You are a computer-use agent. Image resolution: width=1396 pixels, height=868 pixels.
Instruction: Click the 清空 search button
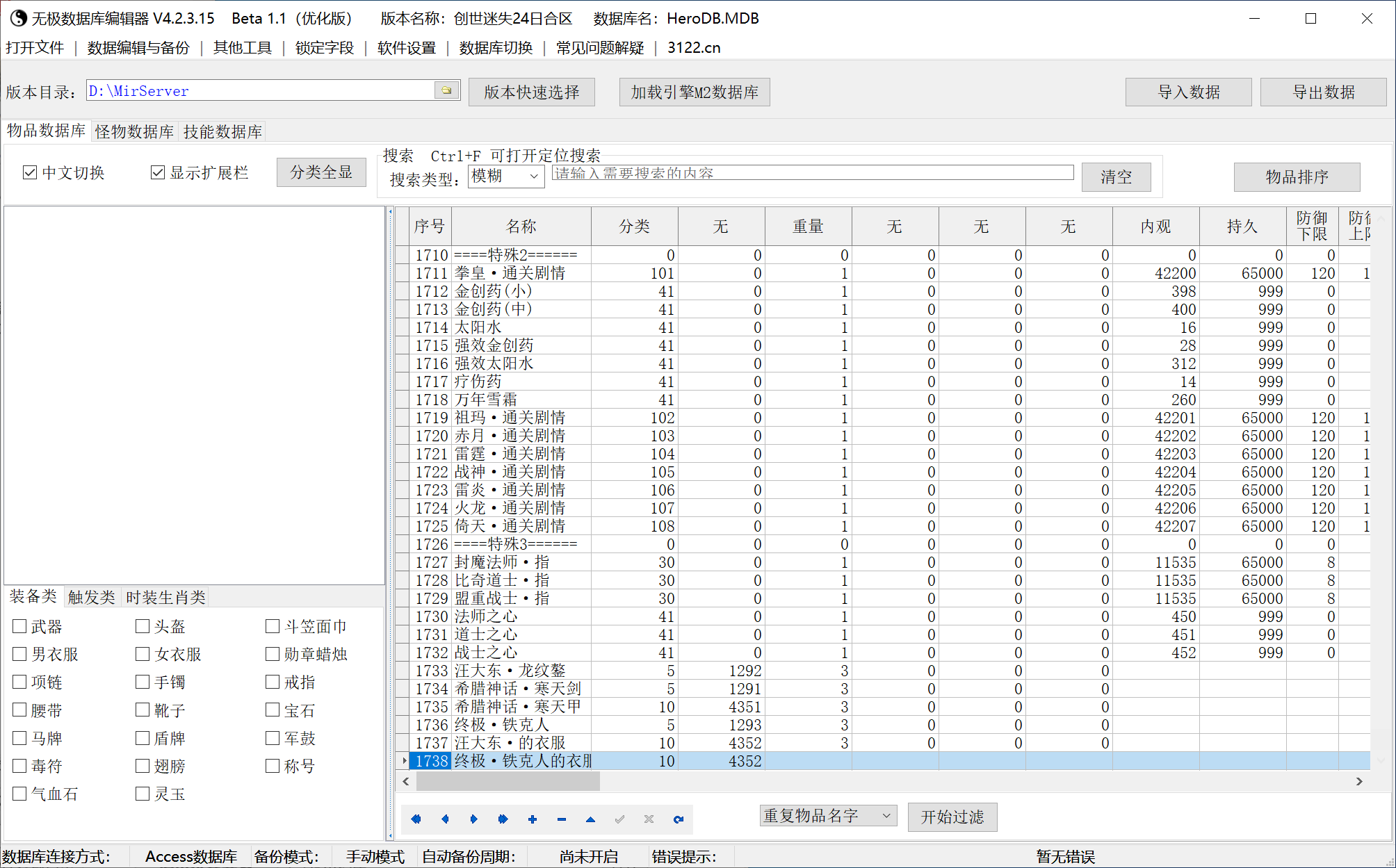pyautogui.click(x=1117, y=177)
